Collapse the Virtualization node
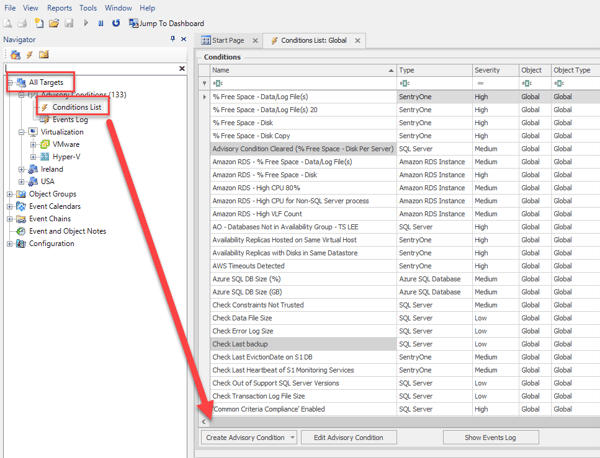 (x=21, y=132)
